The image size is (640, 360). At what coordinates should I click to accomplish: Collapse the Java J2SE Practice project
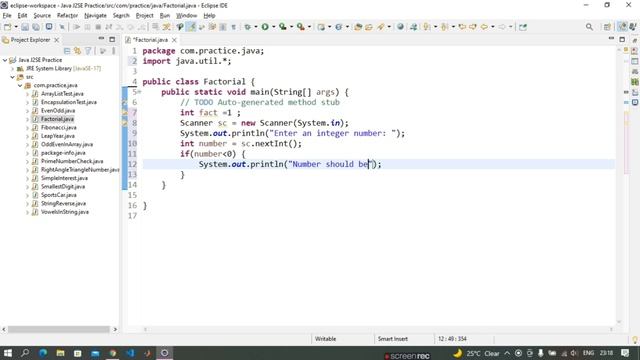(x=5, y=60)
